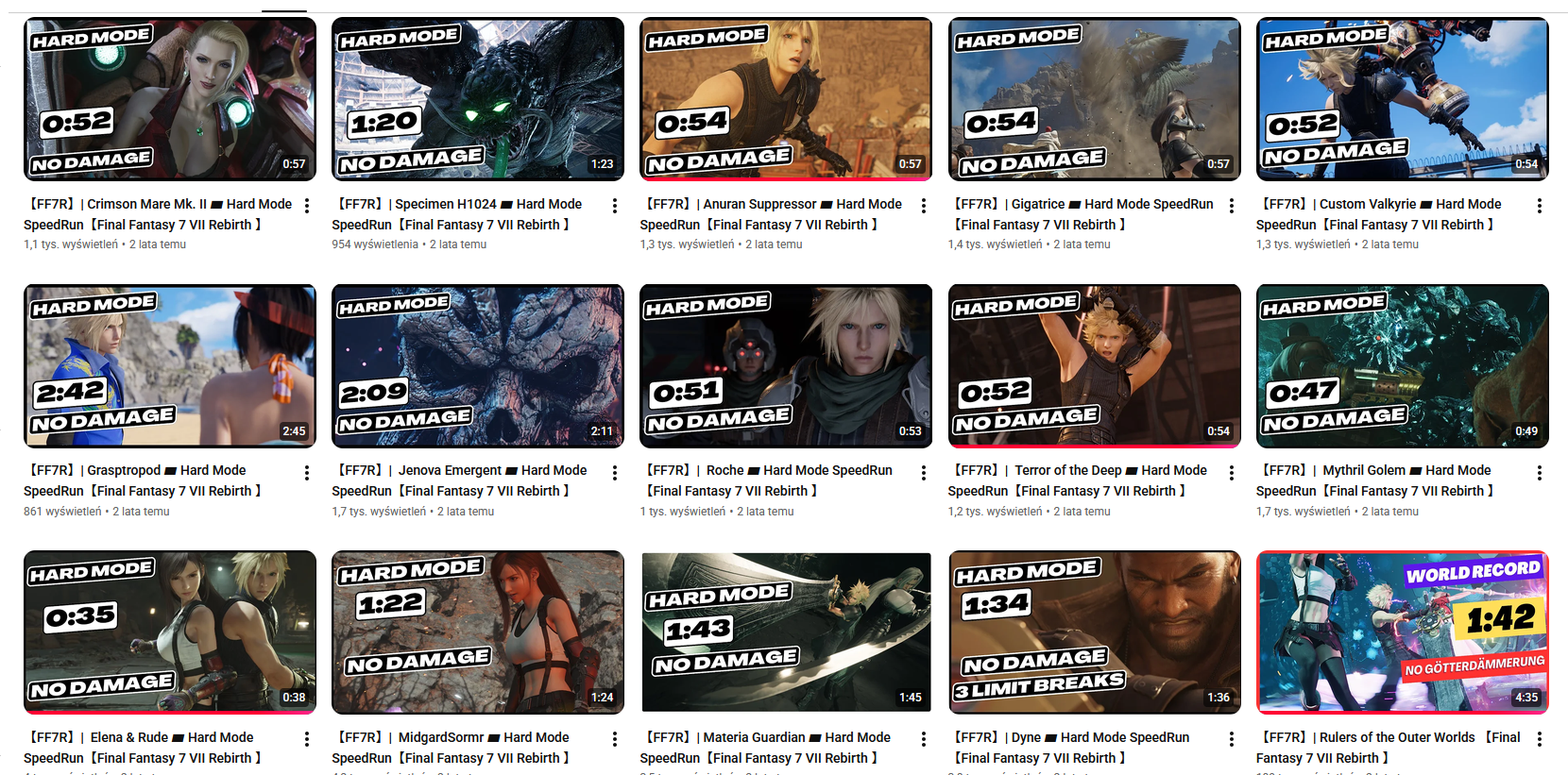Image resolution: width=1568 pixels, height=775 pixels.
Task: Click the Mythril Golem Hard Mode title
Action: (x=1374, y=480)
